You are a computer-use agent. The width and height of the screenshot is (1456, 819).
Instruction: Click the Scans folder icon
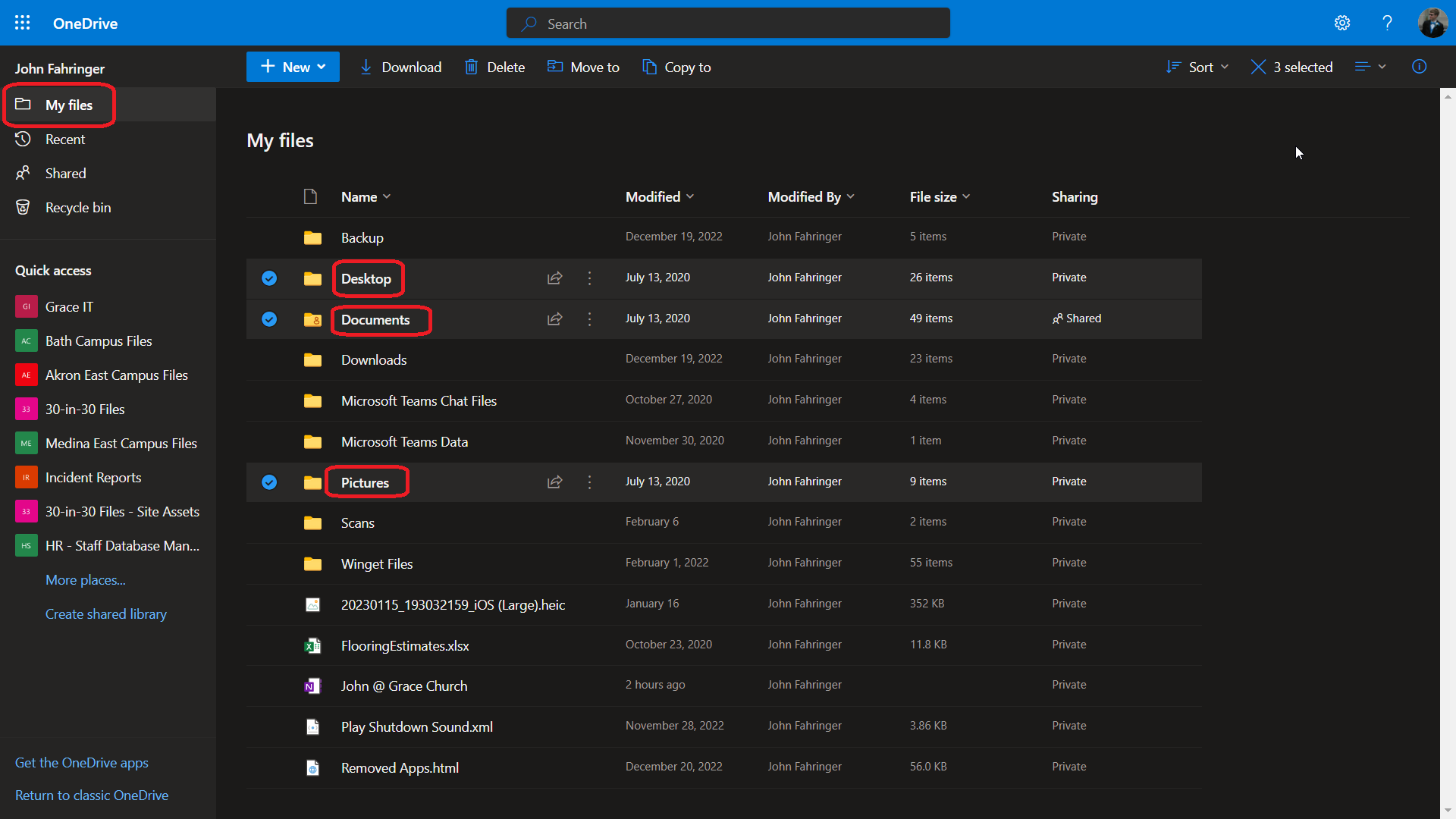[x=312, y=522]
